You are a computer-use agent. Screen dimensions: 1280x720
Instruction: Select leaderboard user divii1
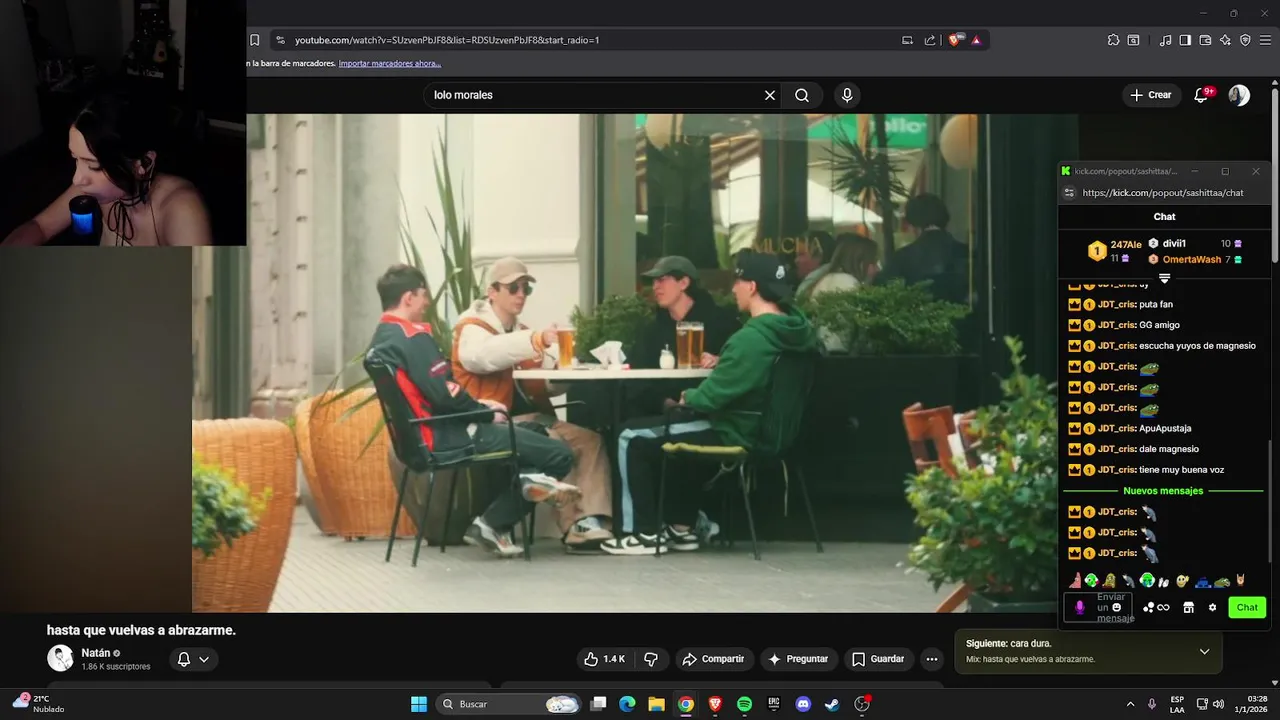(1174, 243)
